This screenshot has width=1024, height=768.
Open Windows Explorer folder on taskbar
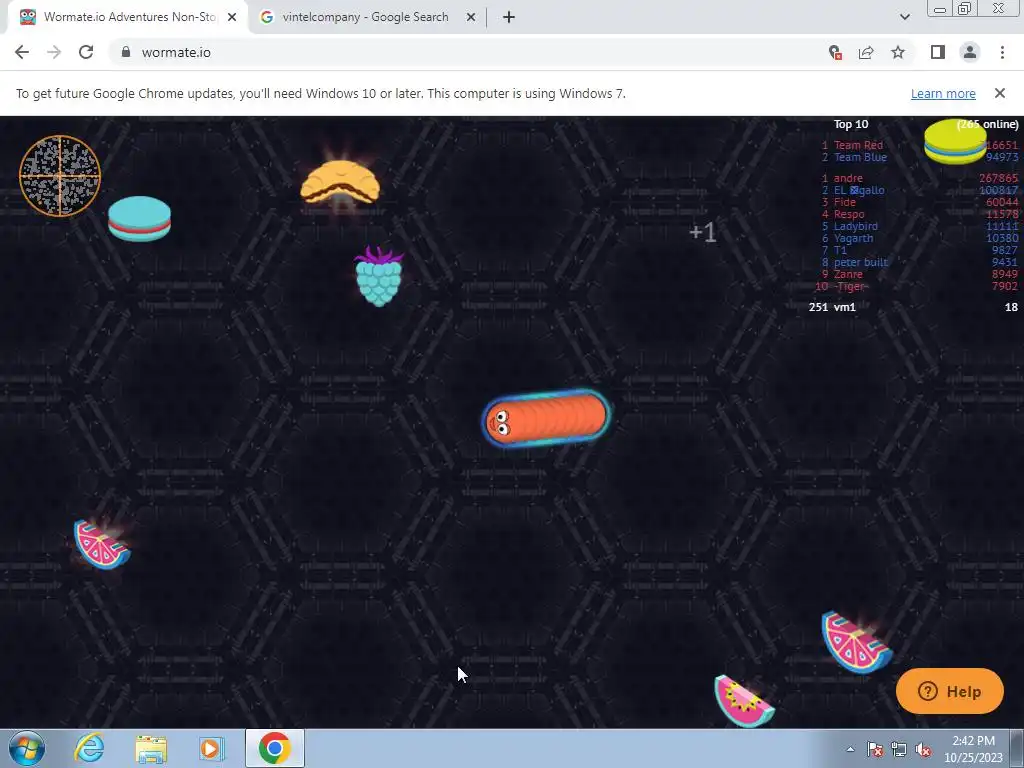[x=151, y=748]
